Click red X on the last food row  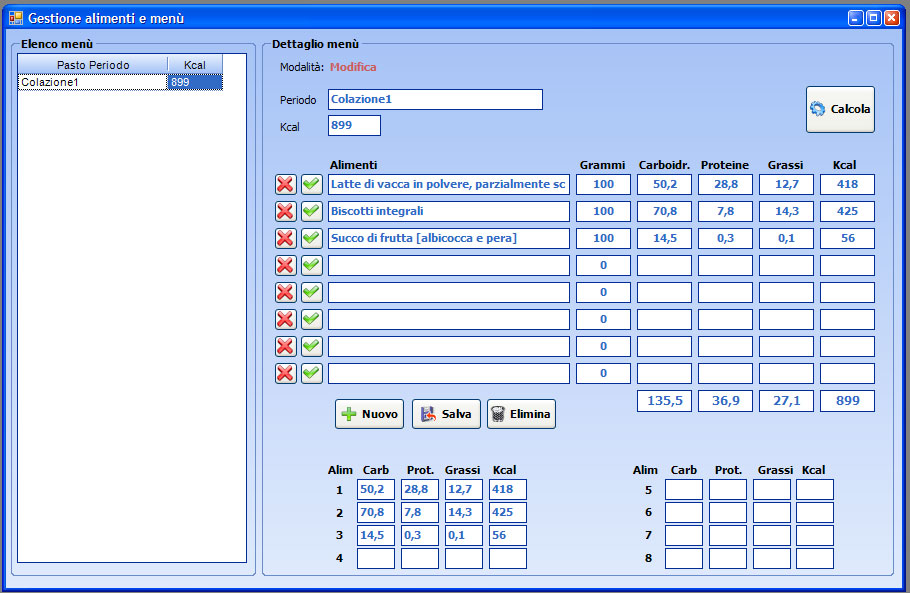[285, 373]
